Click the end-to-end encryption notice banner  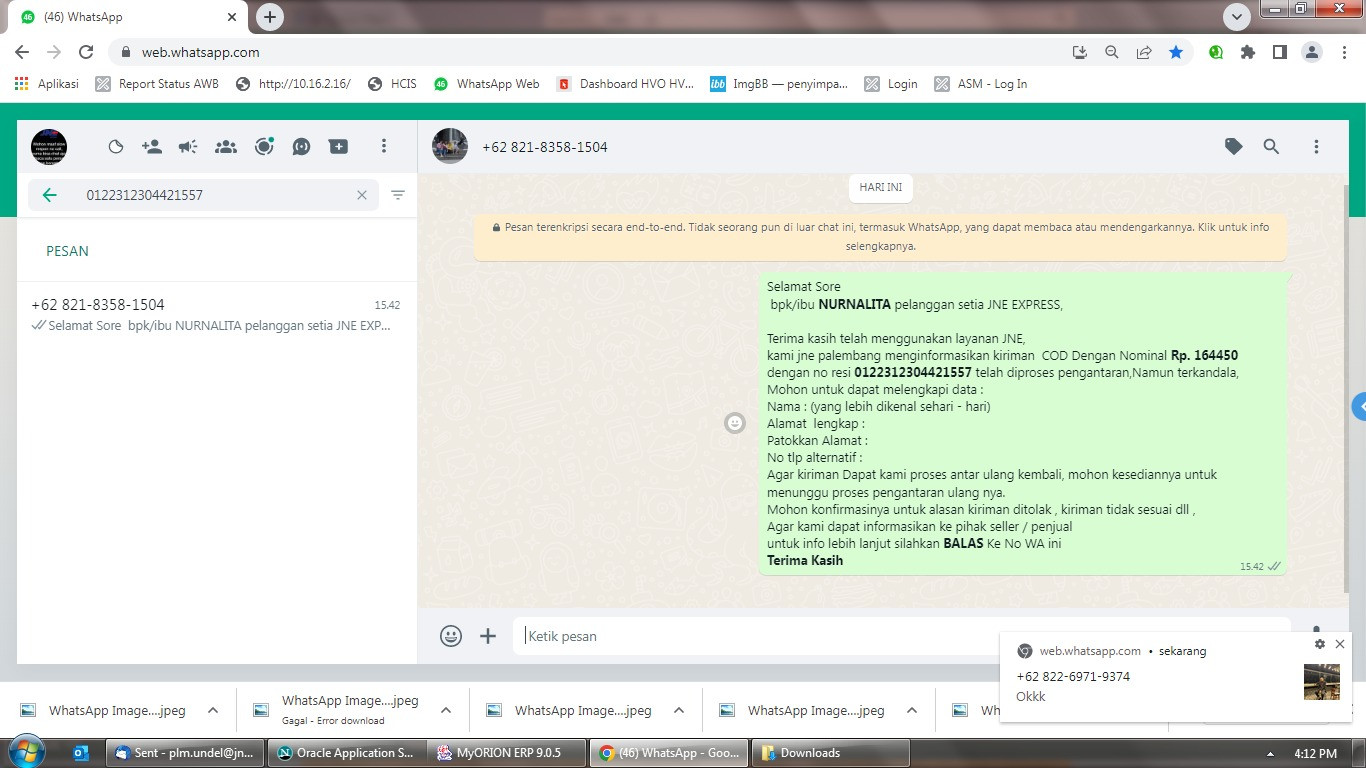pyautogui.click(x=881, y=236)
